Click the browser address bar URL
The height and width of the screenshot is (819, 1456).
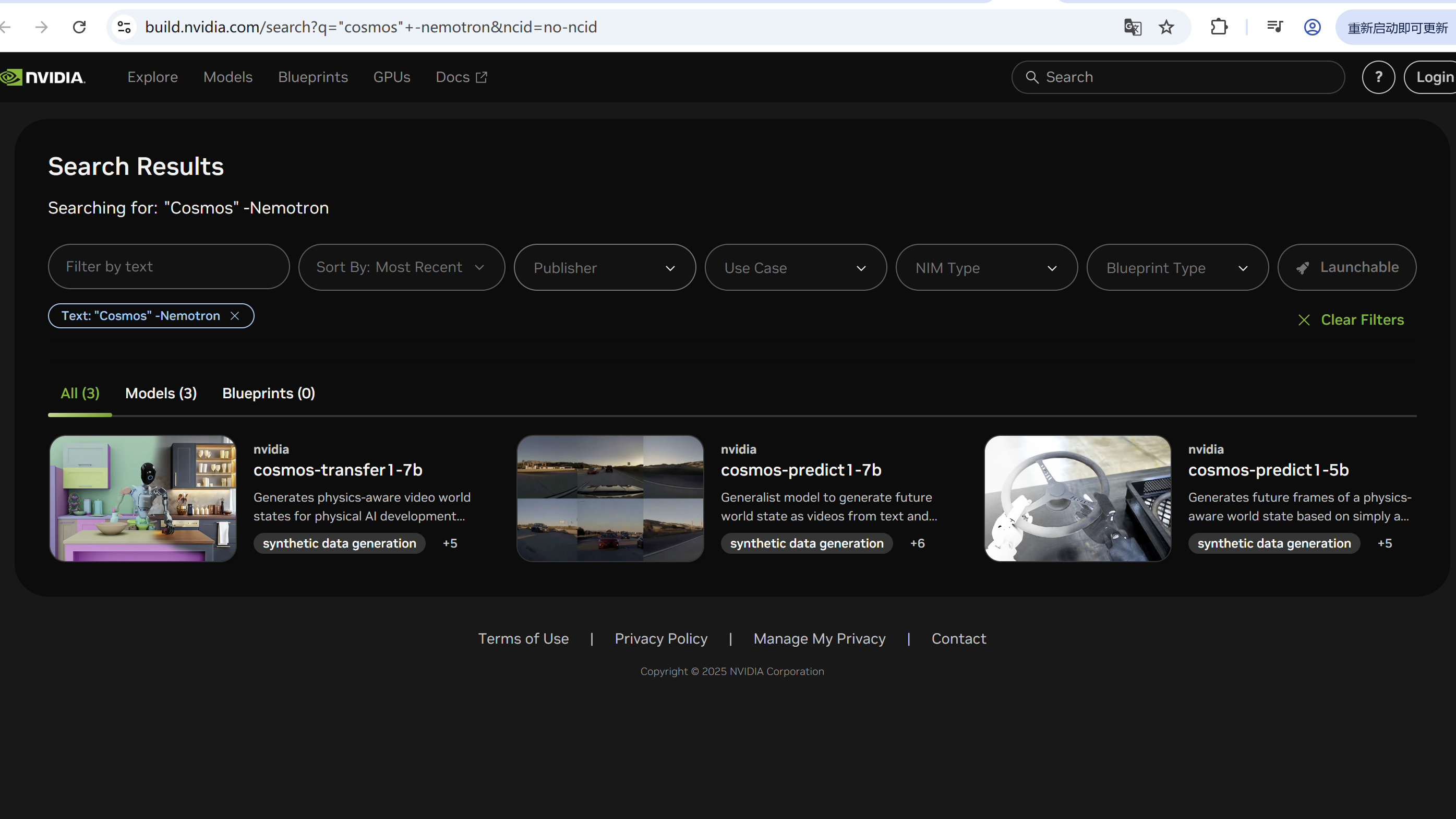(371, 27)
